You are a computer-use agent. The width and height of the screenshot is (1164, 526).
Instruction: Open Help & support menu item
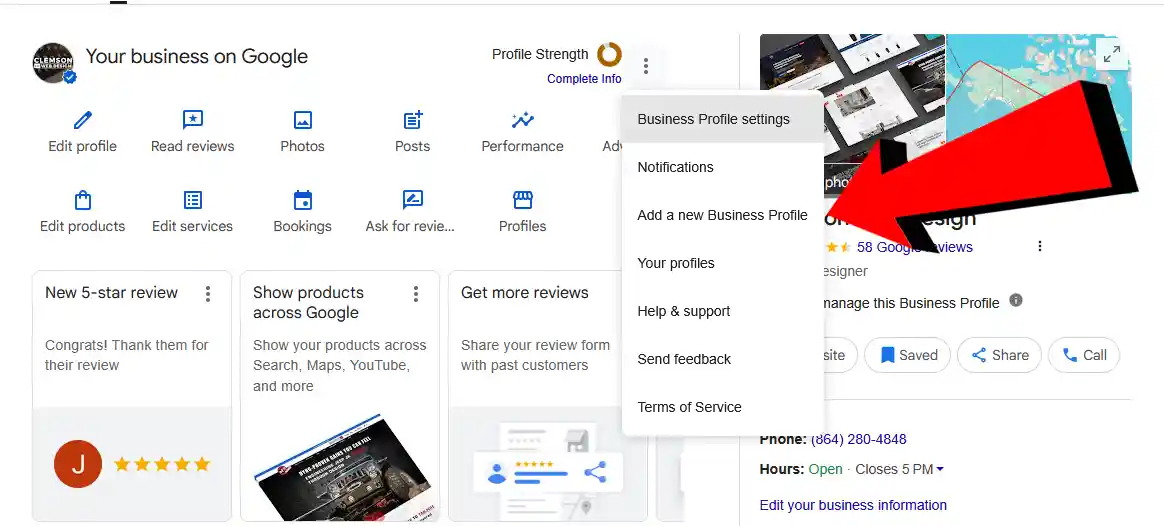723,311
